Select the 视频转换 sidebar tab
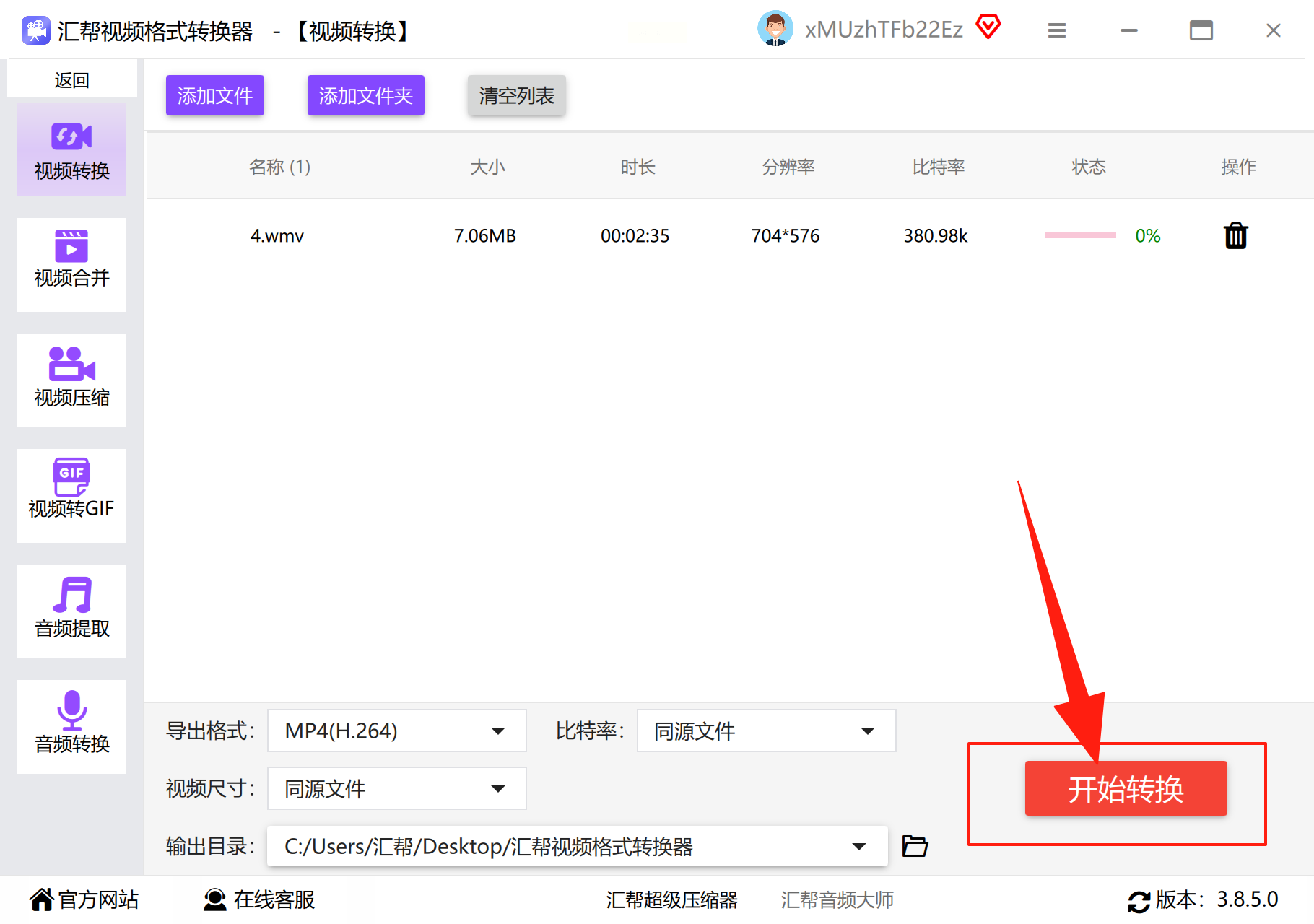The width and height of the screenshot is (1314, 924). pos(71,149)
